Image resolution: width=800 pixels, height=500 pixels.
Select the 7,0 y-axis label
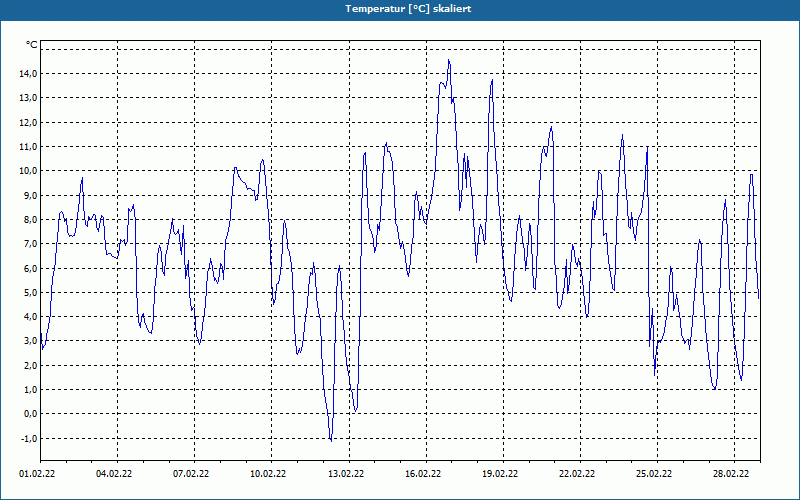[x=30, y=244]
